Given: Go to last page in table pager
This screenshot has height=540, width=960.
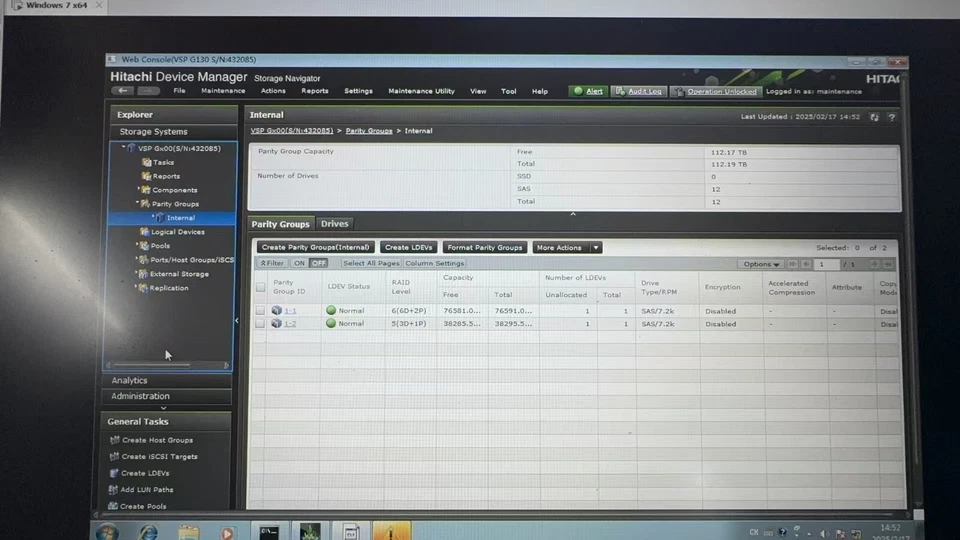Looking at the screenshot, I should tap(888, 264).
